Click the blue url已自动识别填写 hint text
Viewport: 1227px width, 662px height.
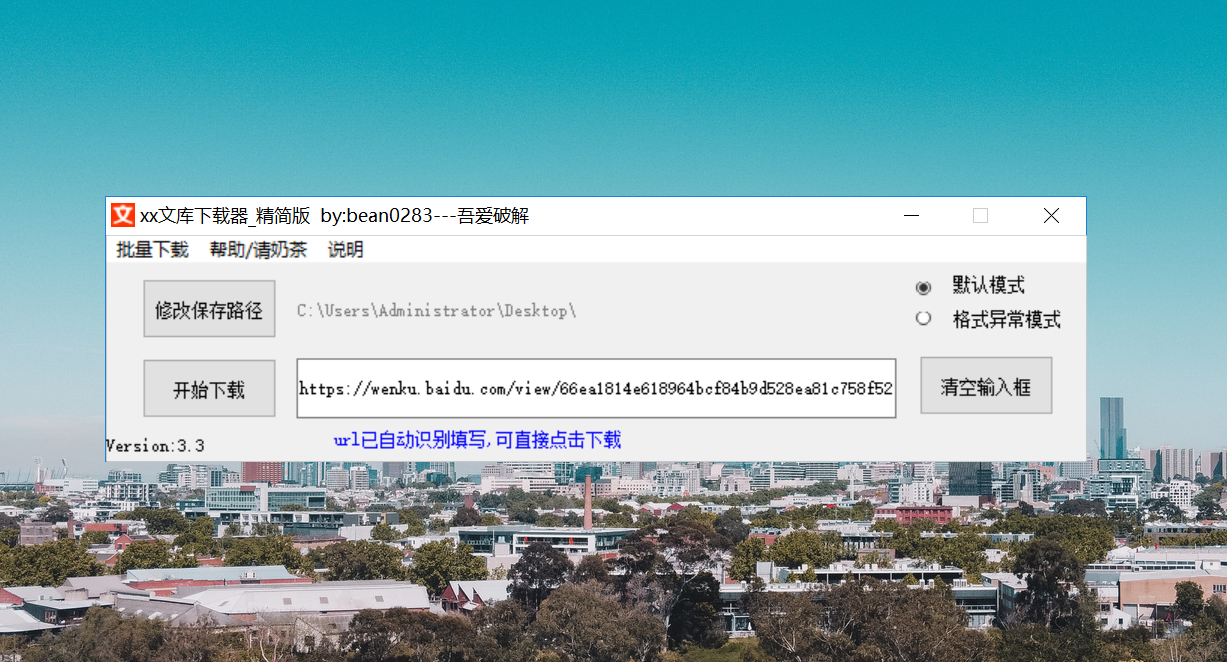pyautogui.click(x=477, y=440)
